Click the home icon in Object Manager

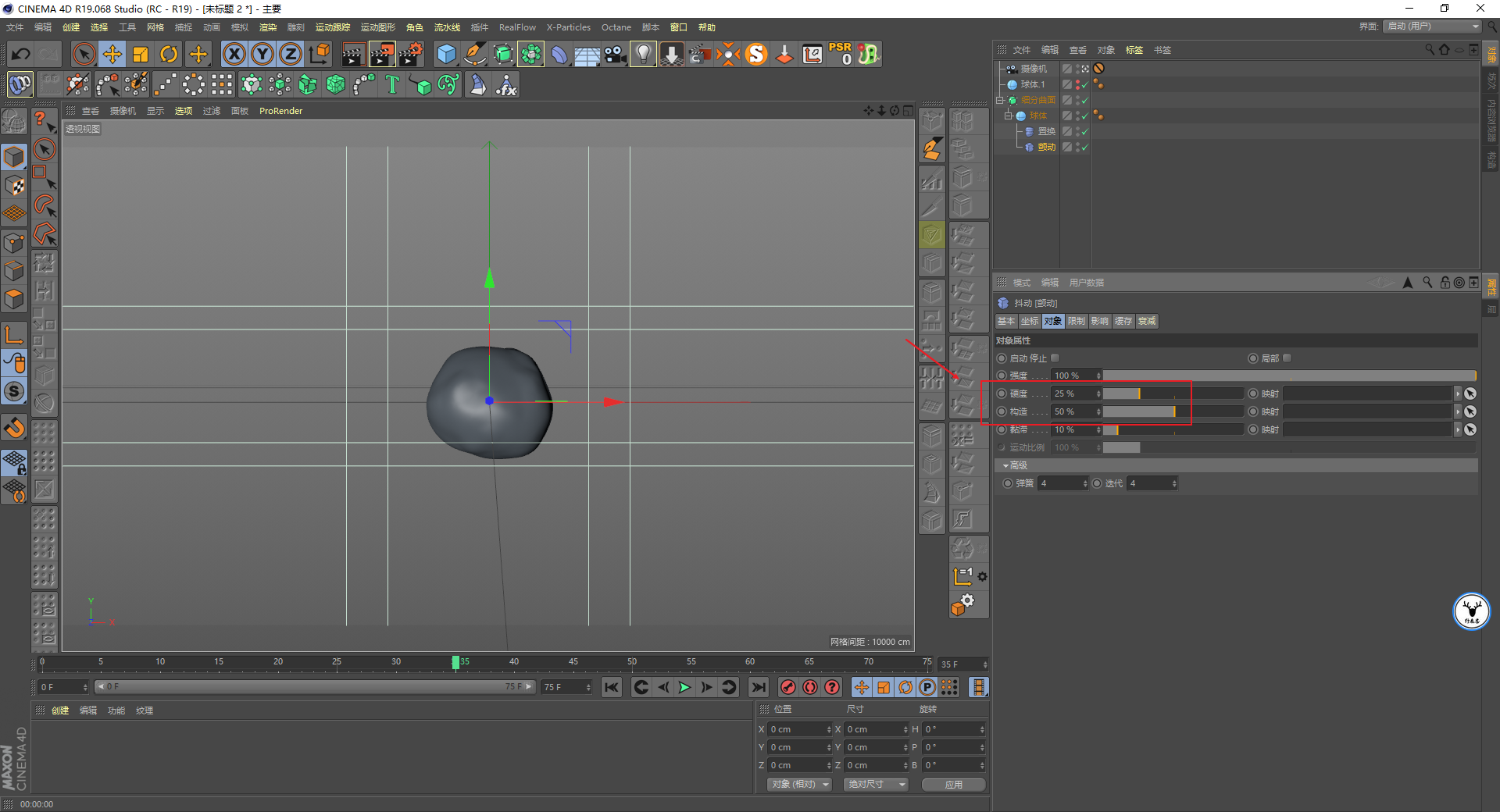click(1444, 50)
